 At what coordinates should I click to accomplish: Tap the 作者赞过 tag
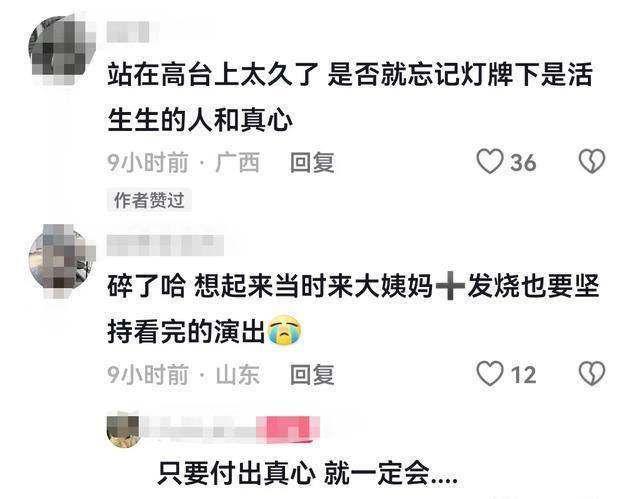click(x=149, y=200)
